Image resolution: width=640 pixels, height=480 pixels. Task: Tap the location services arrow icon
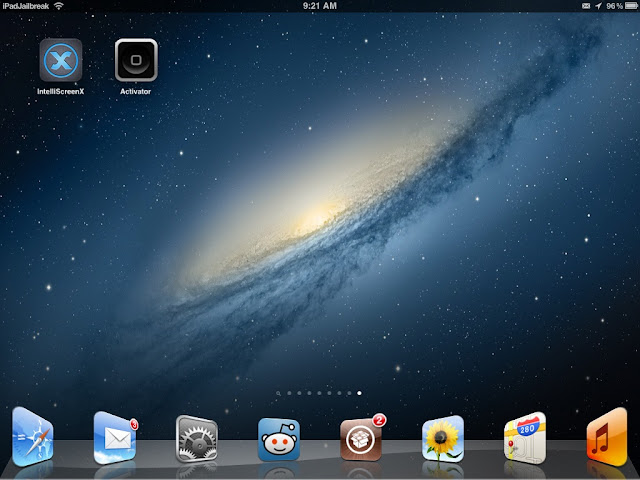[598, 6]
